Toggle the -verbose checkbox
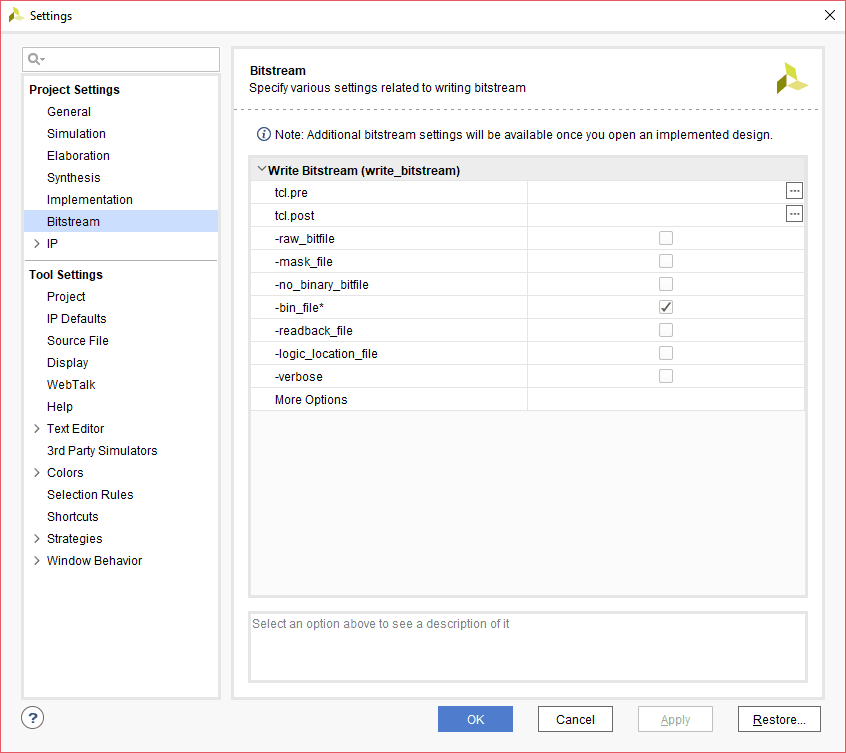The height and width of the screenshot is (753, 846). tap(666, 376)
